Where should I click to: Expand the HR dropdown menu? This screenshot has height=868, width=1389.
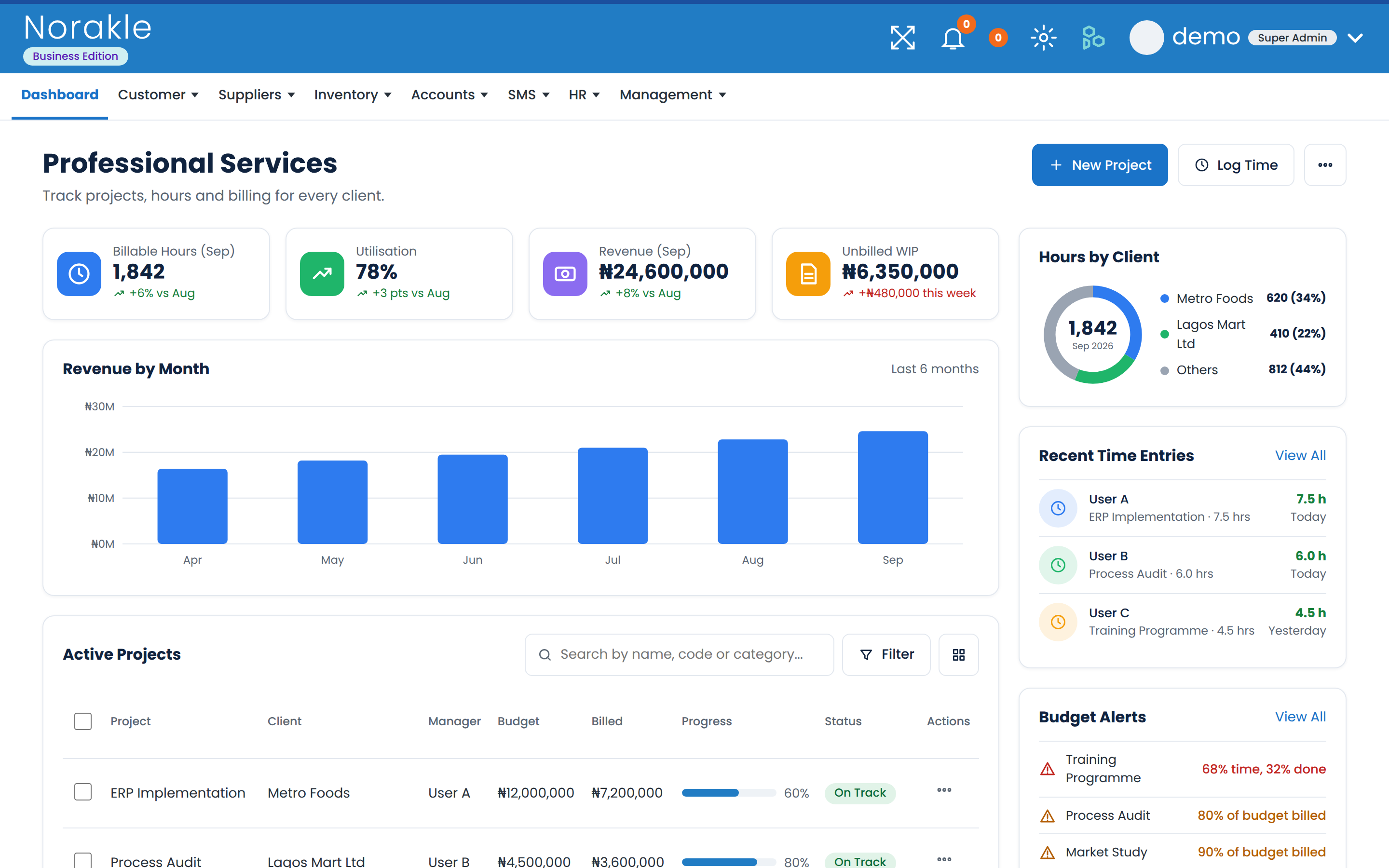tap(585, 95)
